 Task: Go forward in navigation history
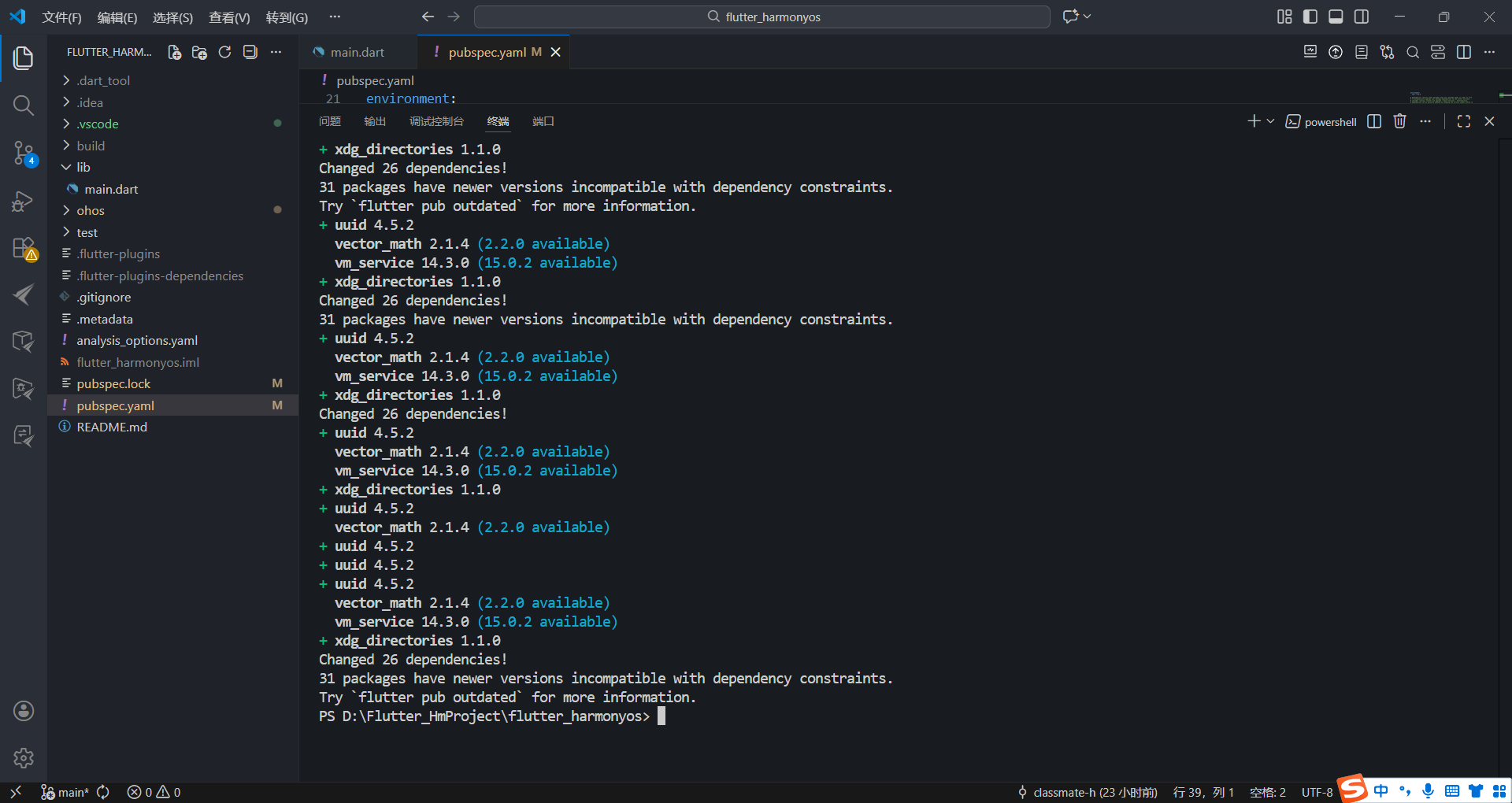(454, 17)
